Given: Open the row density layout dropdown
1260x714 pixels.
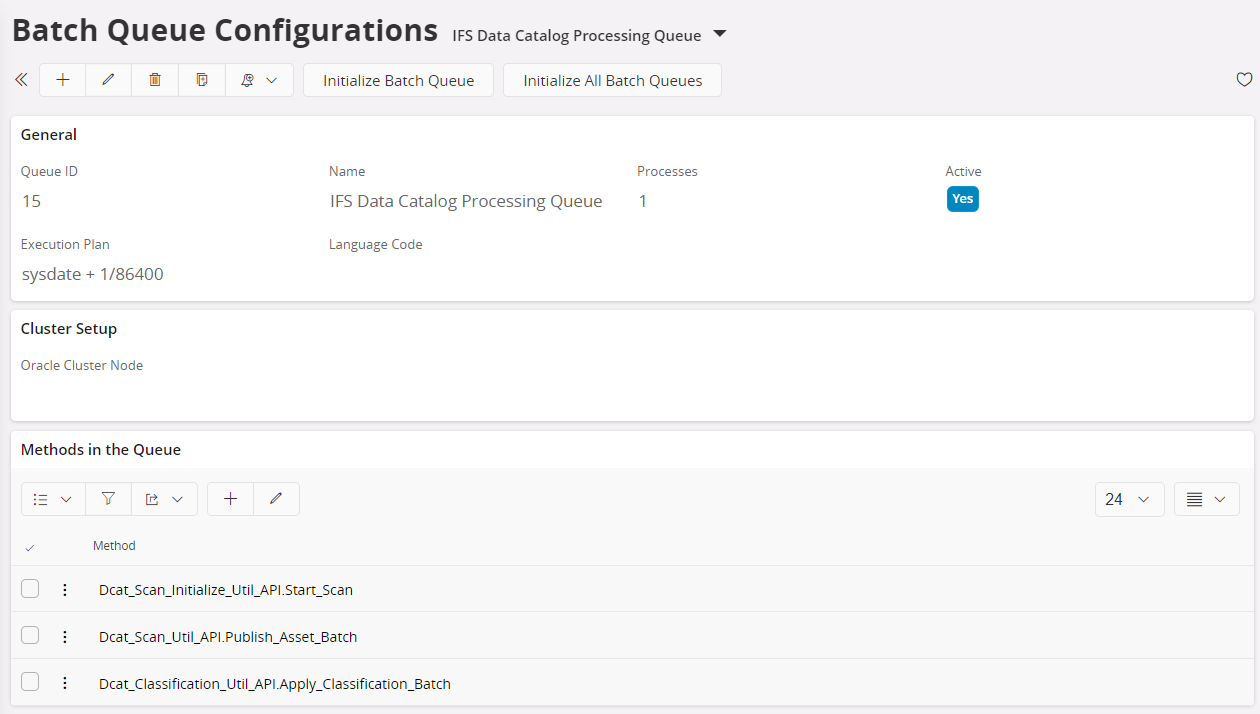Looking at the screenshot, I should click(1206, 499).
